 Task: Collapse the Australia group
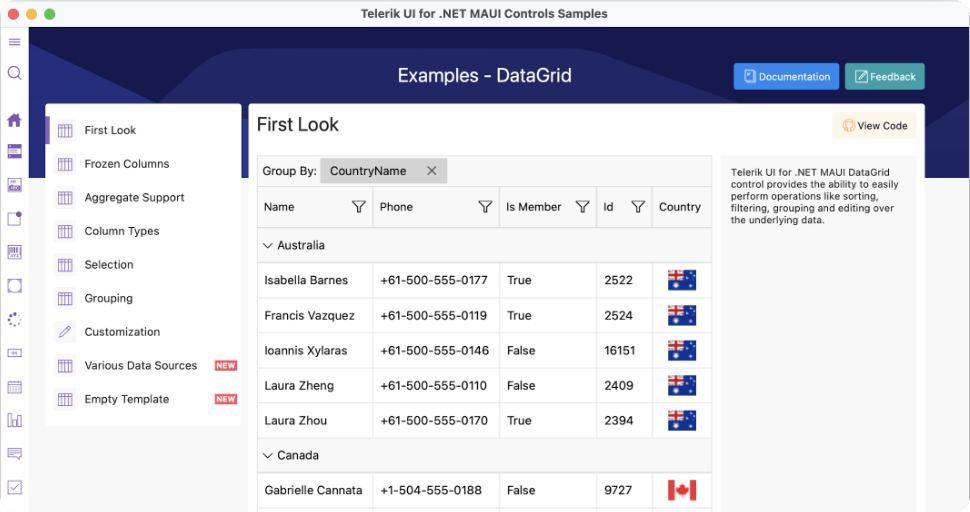[x=267, y=245]
